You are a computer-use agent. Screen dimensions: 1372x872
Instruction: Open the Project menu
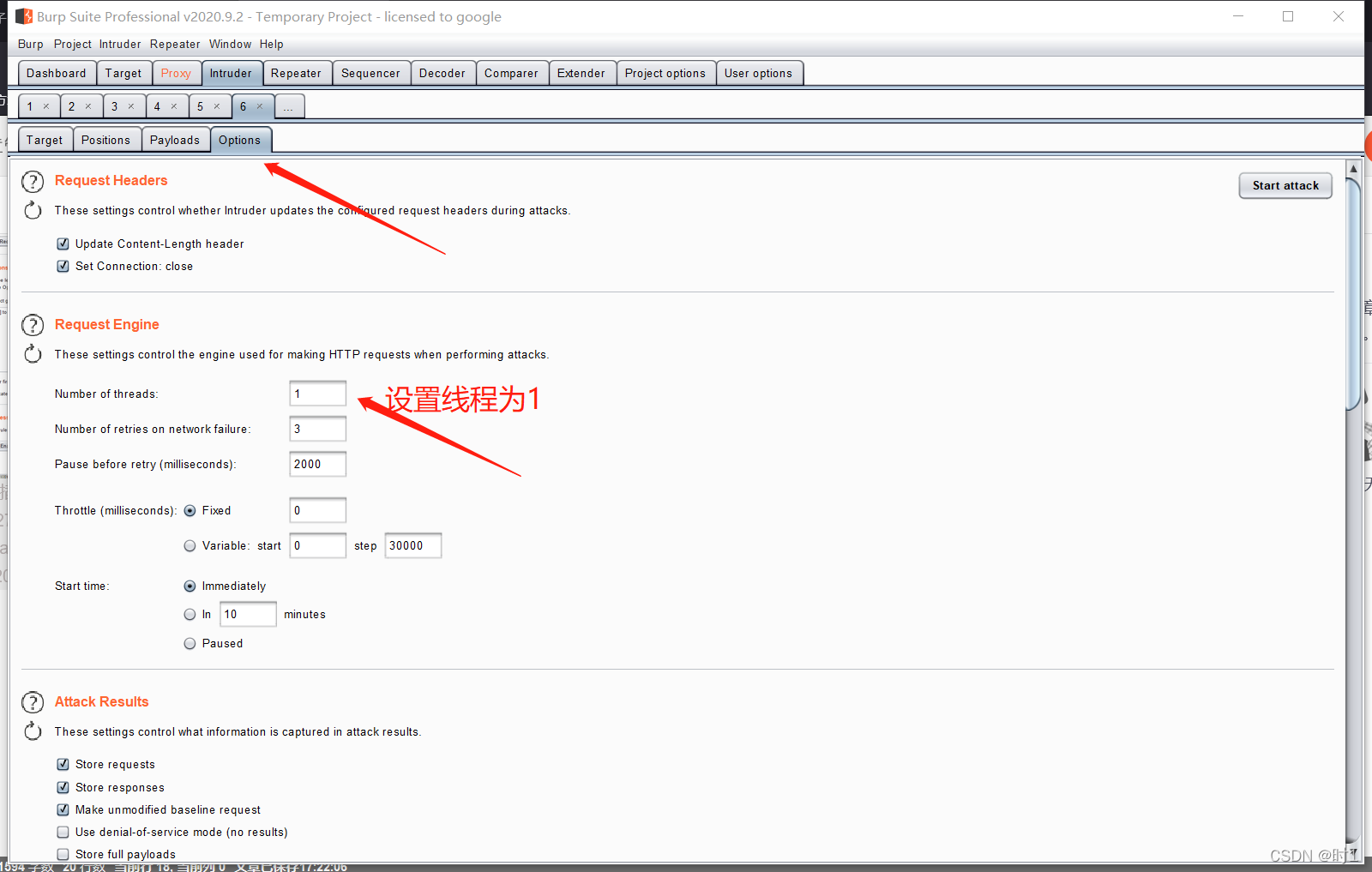[72, 44]
